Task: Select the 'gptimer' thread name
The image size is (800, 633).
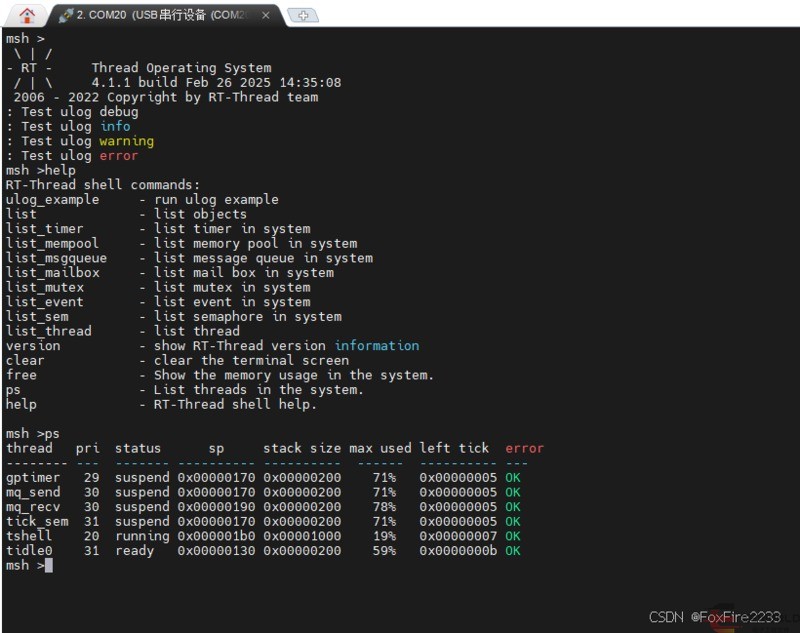Action: point(33,478)
